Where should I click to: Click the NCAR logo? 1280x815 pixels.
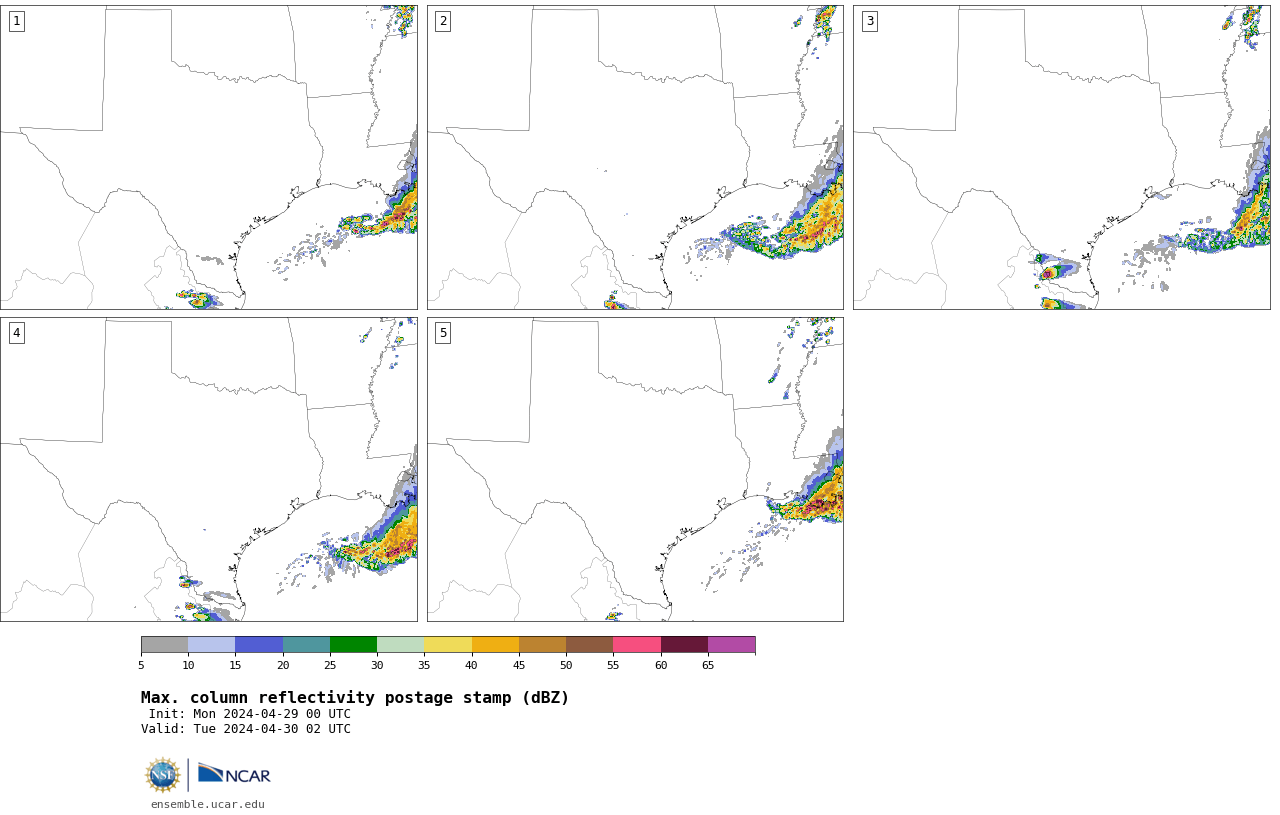(234, 774)
